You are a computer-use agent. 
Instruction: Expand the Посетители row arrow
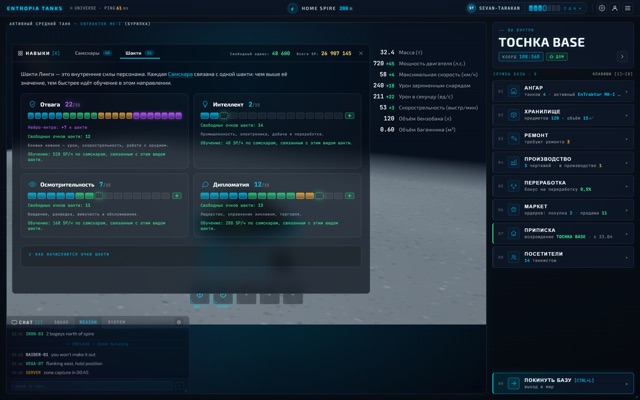tap(627, 257)
